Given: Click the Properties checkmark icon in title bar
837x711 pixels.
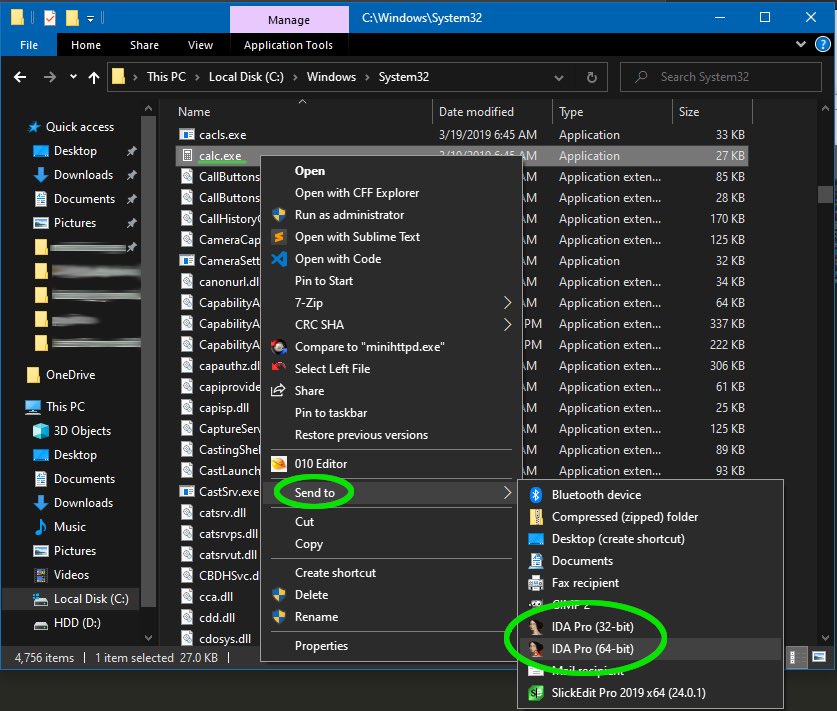Looking at the screenshot, I should (x=50, y=18).
